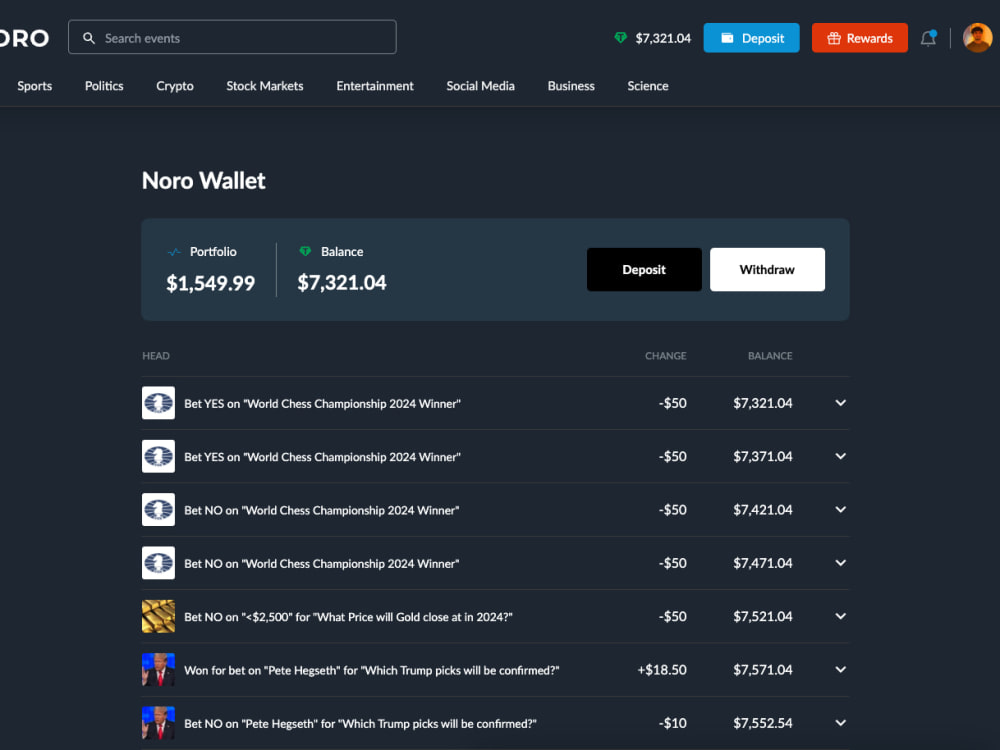Go to the Science category
Image resolution: width=1000 pixels, height=750 pixels.
(647, 86)
